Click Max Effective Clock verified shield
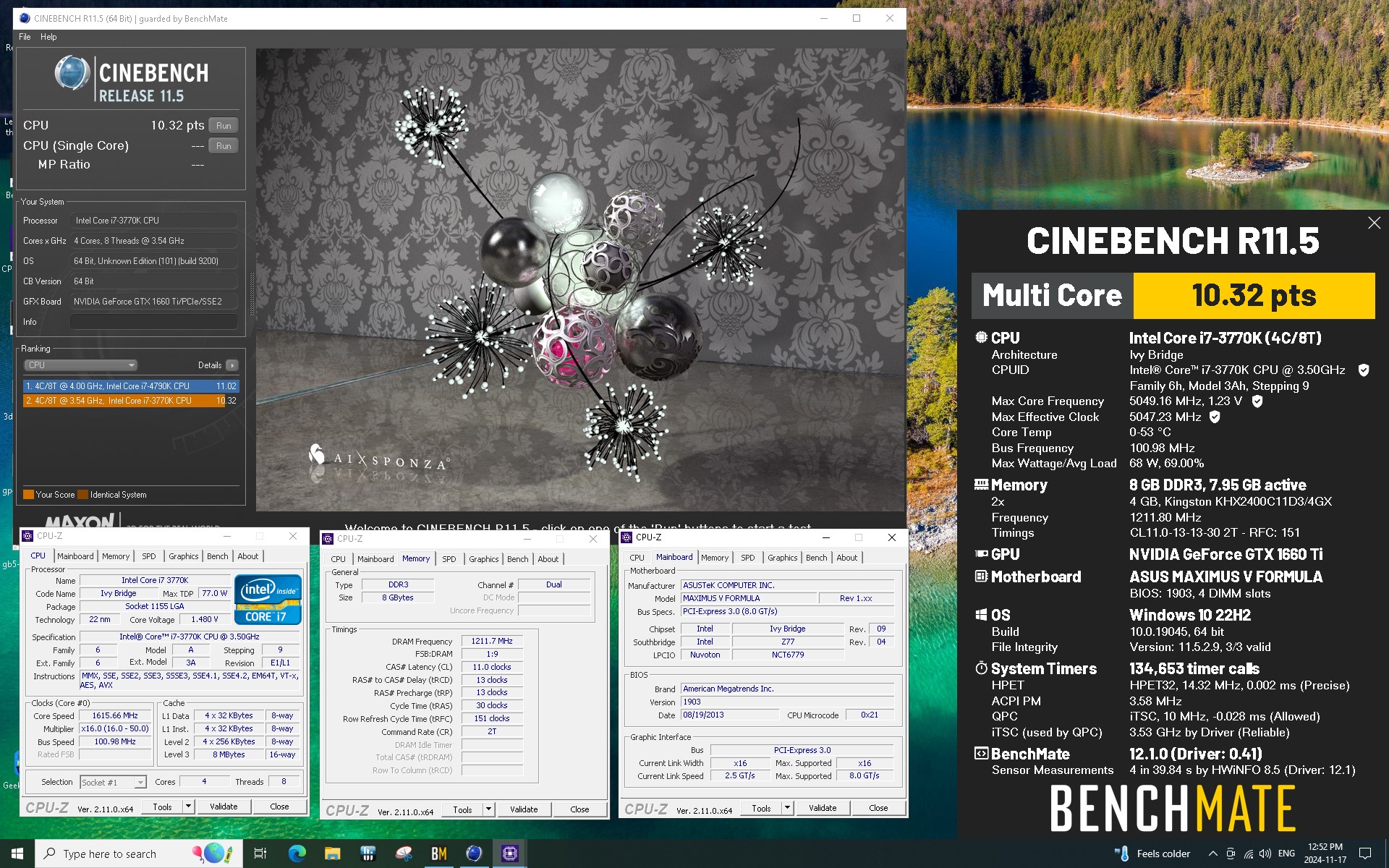 point(1215,417)
